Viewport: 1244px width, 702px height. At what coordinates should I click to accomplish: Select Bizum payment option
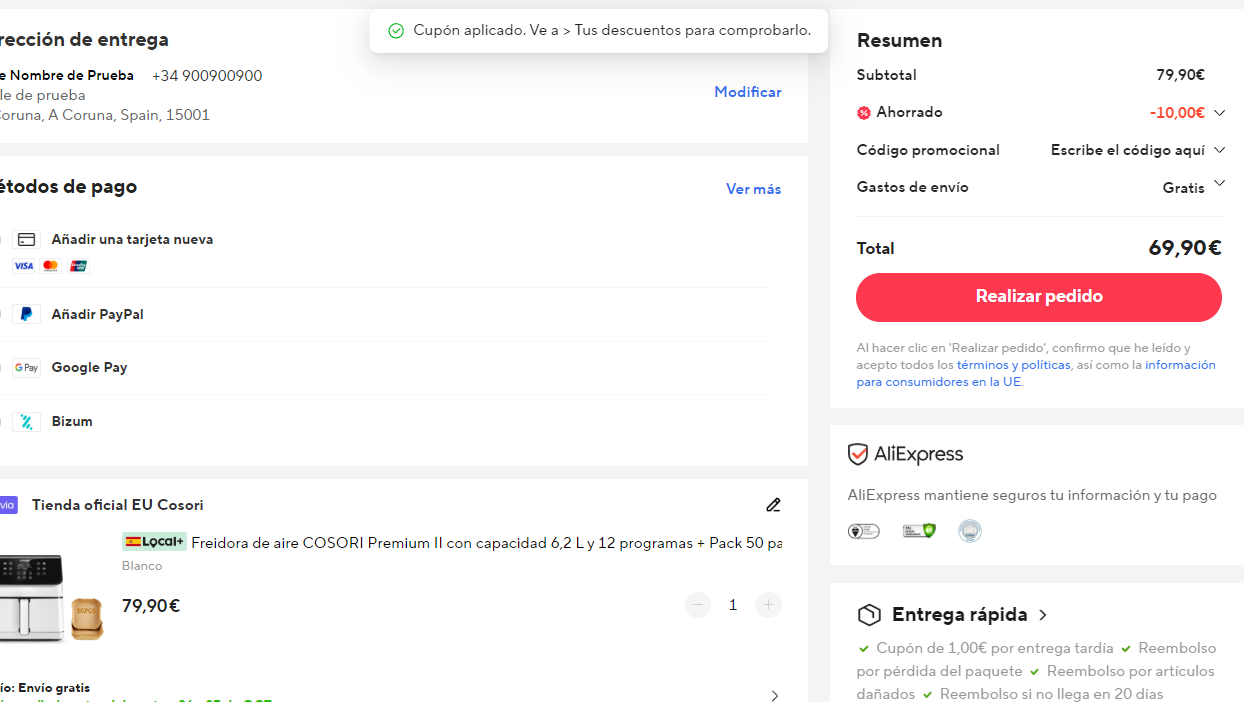pos(72,422)
